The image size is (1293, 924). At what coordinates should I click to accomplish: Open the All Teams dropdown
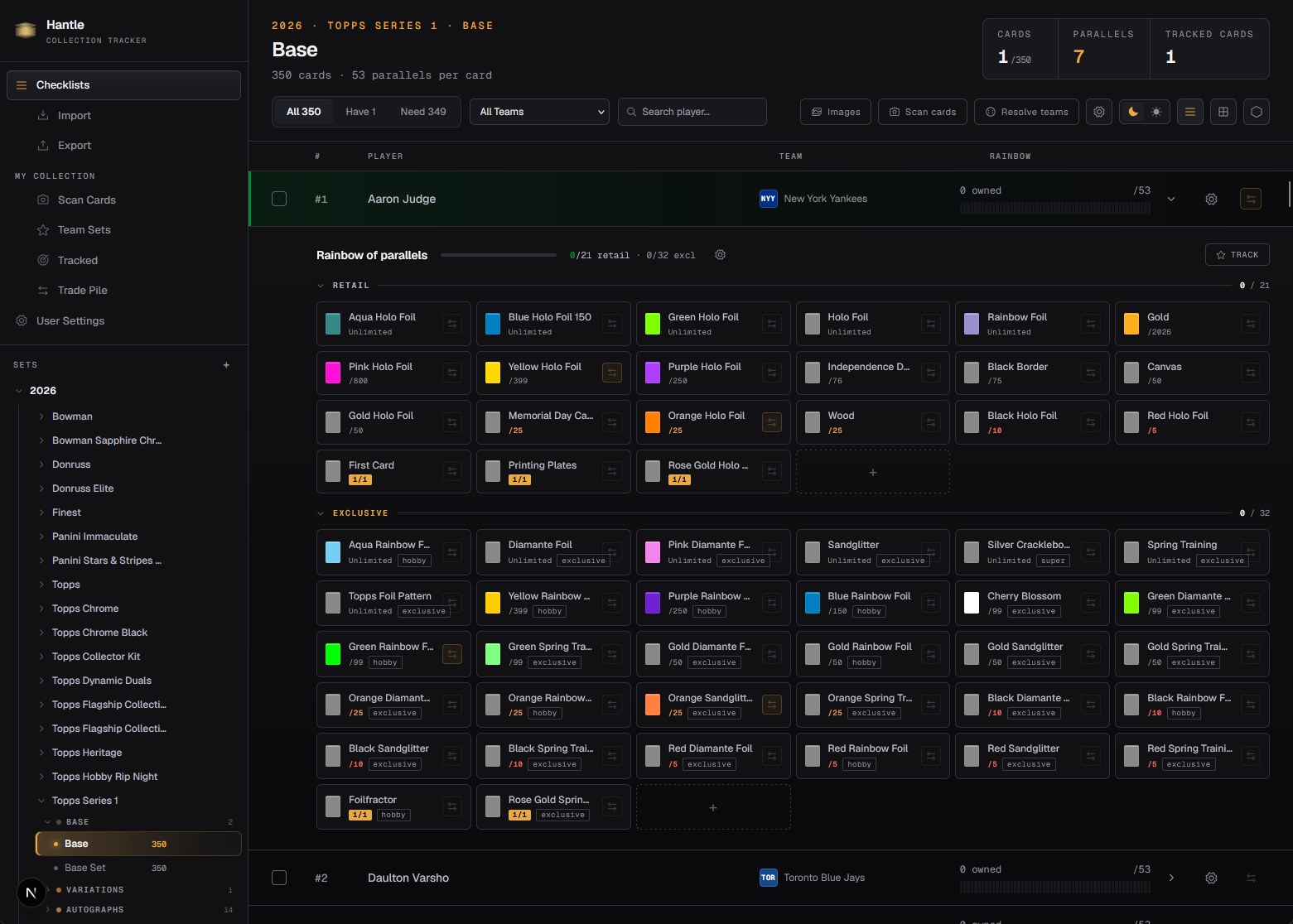click(x=539, y=112)
